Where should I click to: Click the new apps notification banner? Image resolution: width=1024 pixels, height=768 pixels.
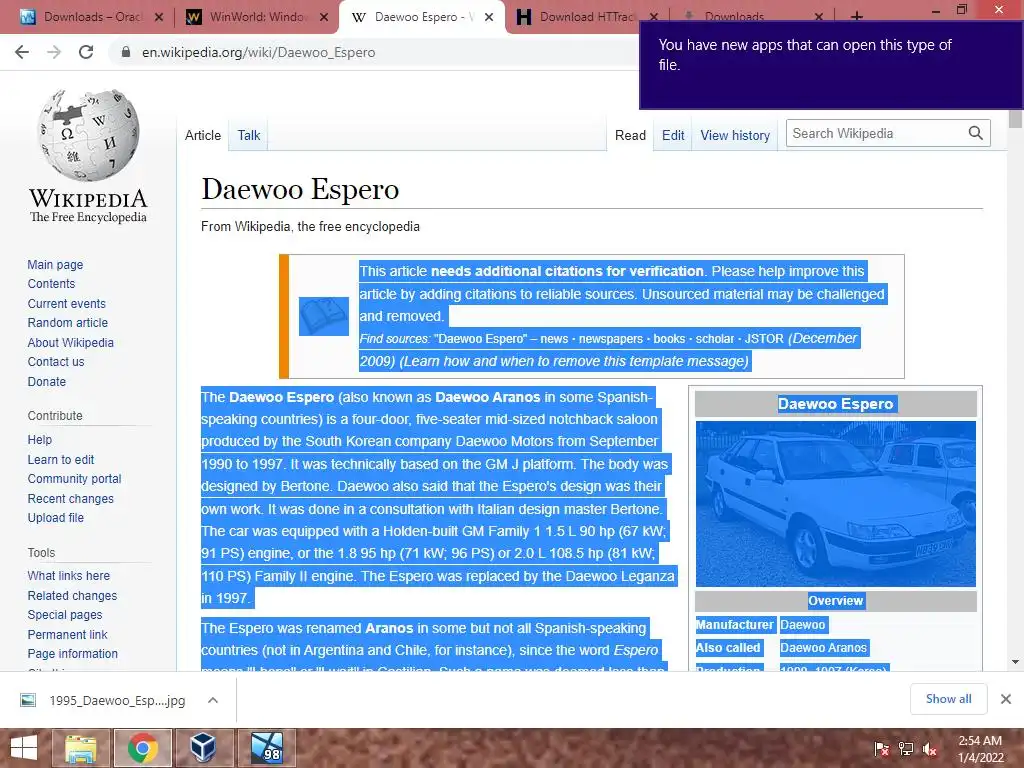click(x=831, y=65)
